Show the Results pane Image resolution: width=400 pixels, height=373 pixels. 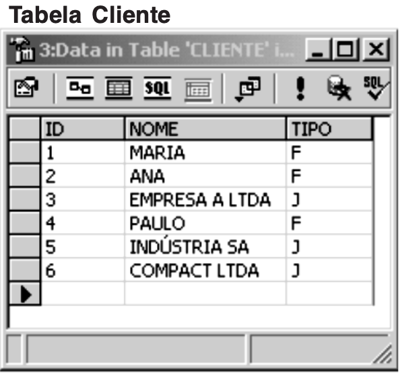click(198, 89)
